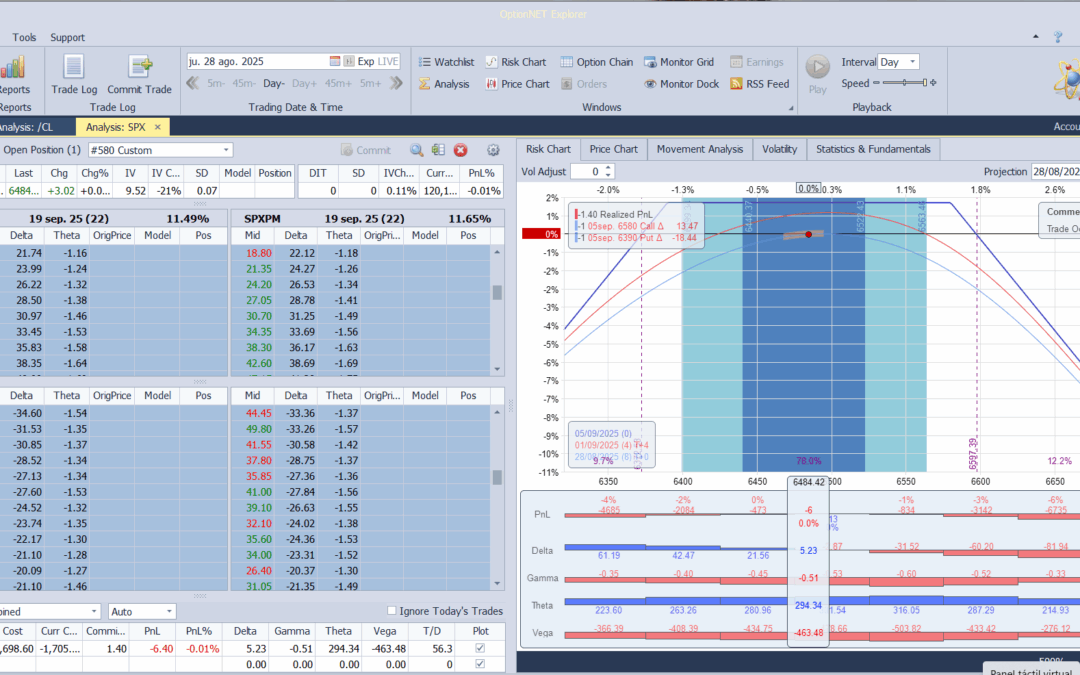1080x675 pixels.
Task: Open the Monitor Dock window
Action: tap(681, 84)
